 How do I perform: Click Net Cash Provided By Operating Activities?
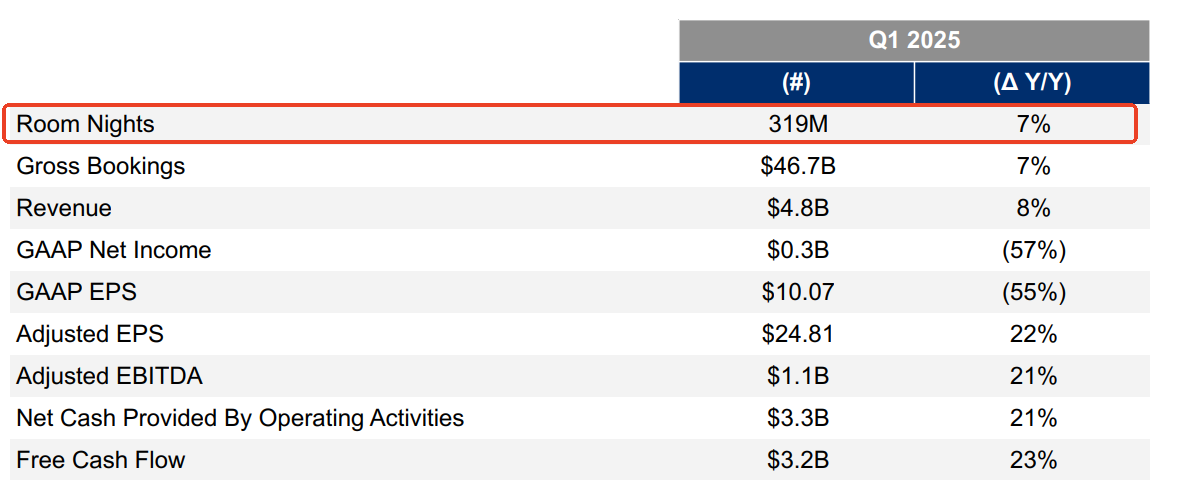pos(240,417)
